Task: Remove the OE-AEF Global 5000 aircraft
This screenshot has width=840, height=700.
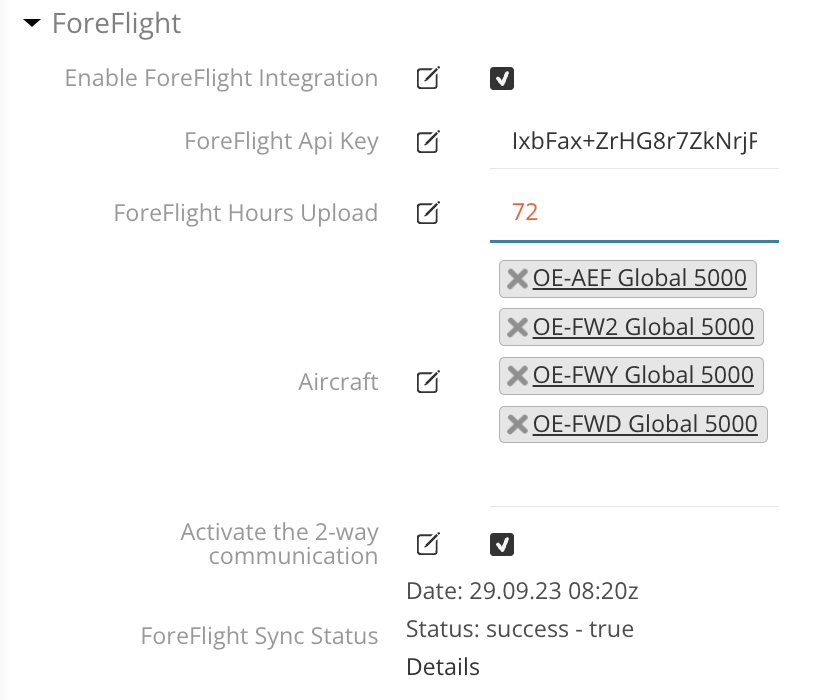Action: (517, 279)
